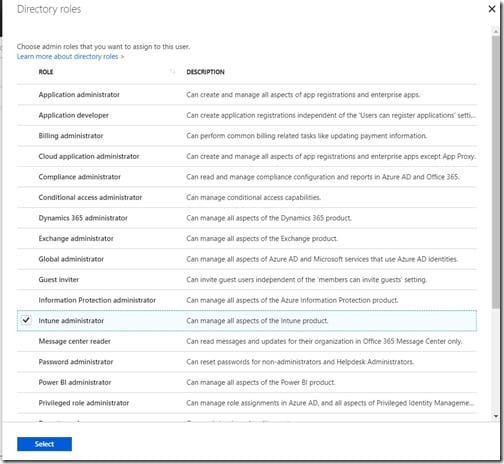Click the description about the Intune product
The width and height of the screenshot is (504, 464).
257,321
